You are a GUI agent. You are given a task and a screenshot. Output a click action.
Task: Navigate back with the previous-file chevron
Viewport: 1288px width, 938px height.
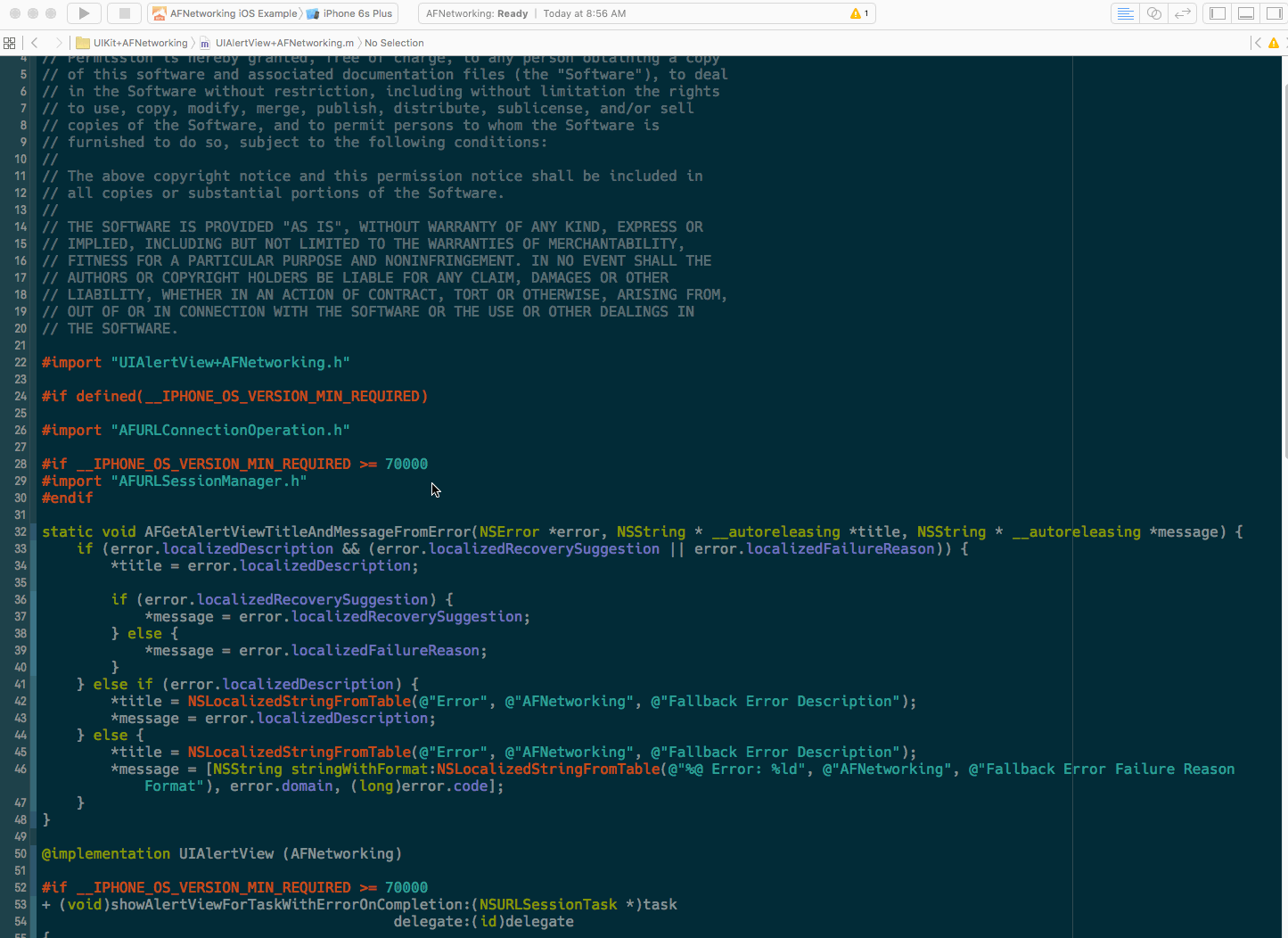[33, 42]
